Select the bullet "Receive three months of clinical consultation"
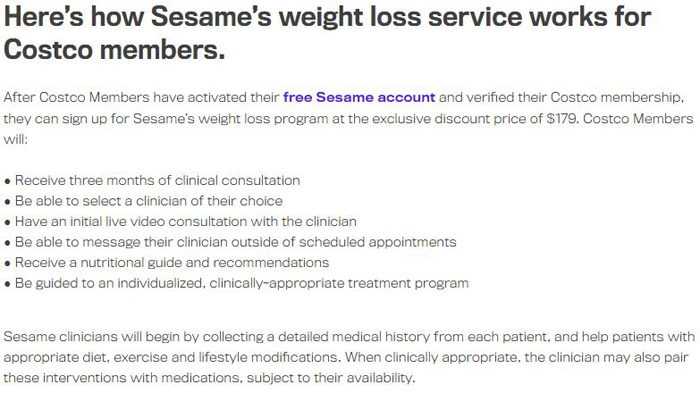This screenshot has width=700, height=393. [157, 180]
